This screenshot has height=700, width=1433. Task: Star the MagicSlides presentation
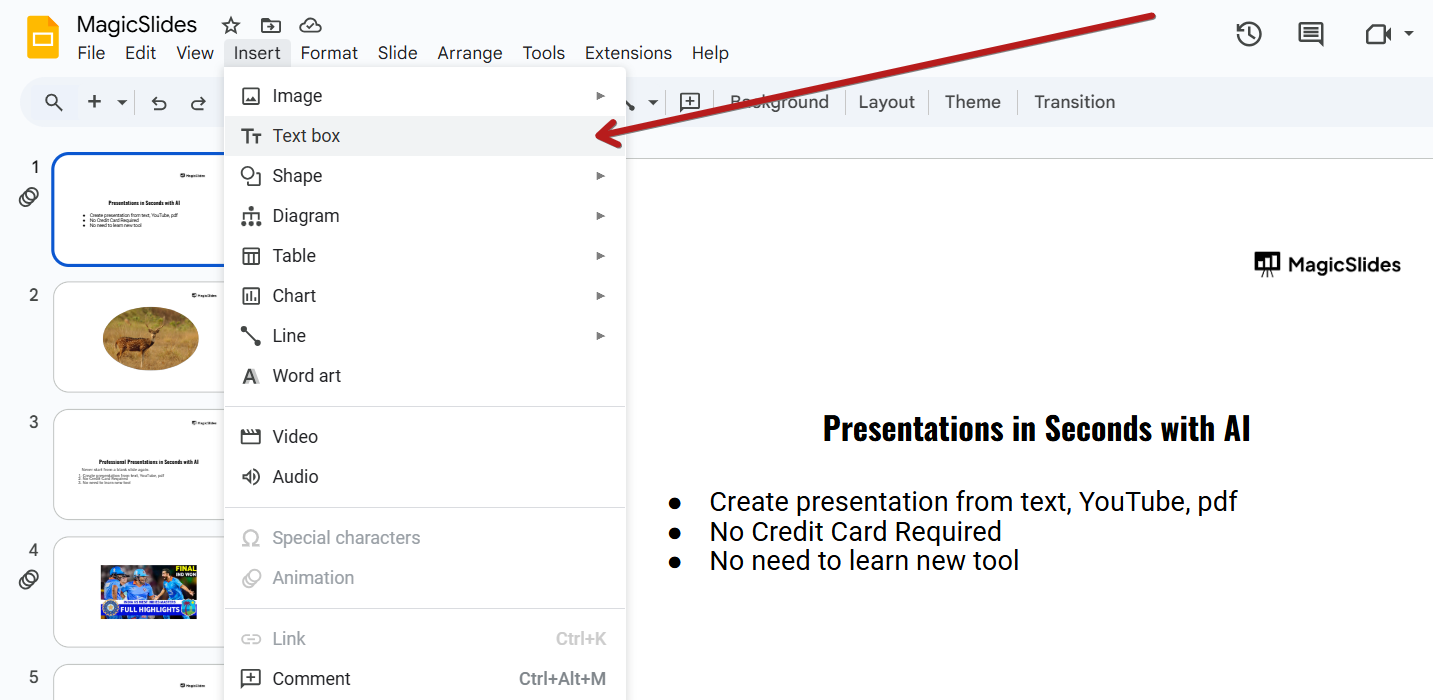[231, 25]
